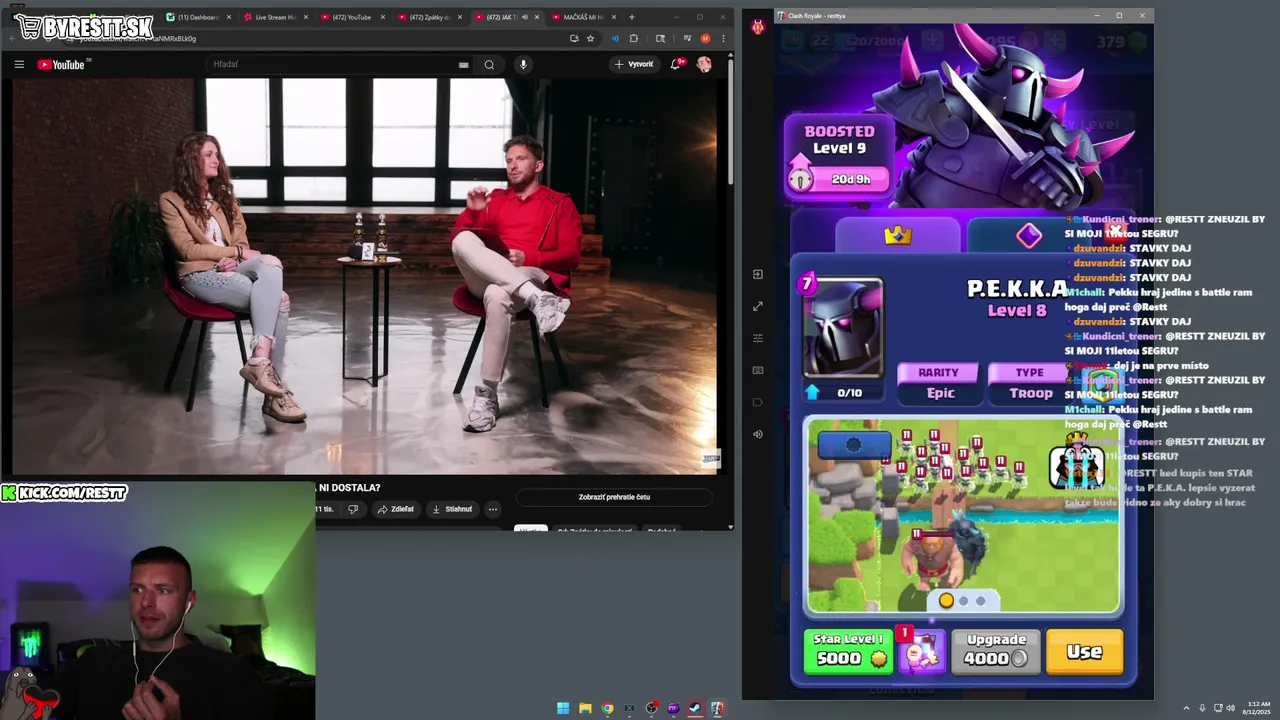Switch to the MAČKÁŠ MI HA browser tab
The width and height of the screenshot is (1280, 720).
pyautogui.click(x=583, y=17)
